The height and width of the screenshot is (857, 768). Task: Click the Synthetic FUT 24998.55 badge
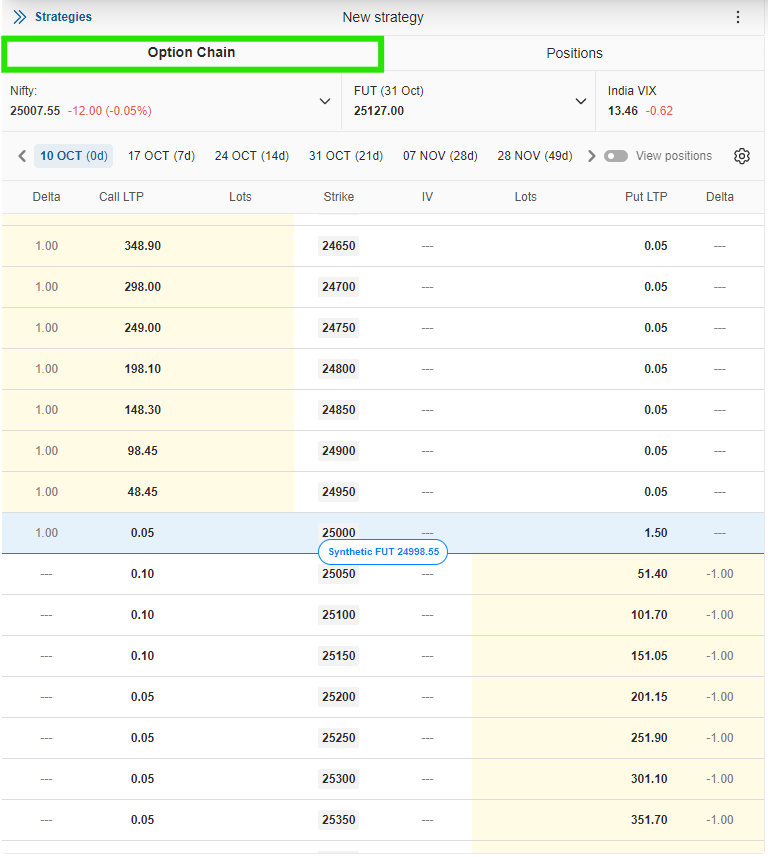pyautogui.click(x=383, y=552)
